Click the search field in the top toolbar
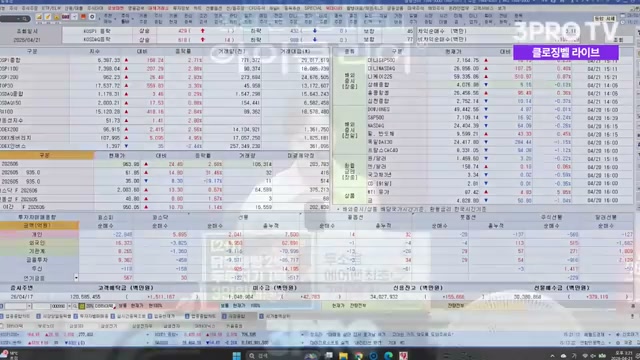This screenshot has height=360, width=640. pyautogui.click(x=15, y=18)
